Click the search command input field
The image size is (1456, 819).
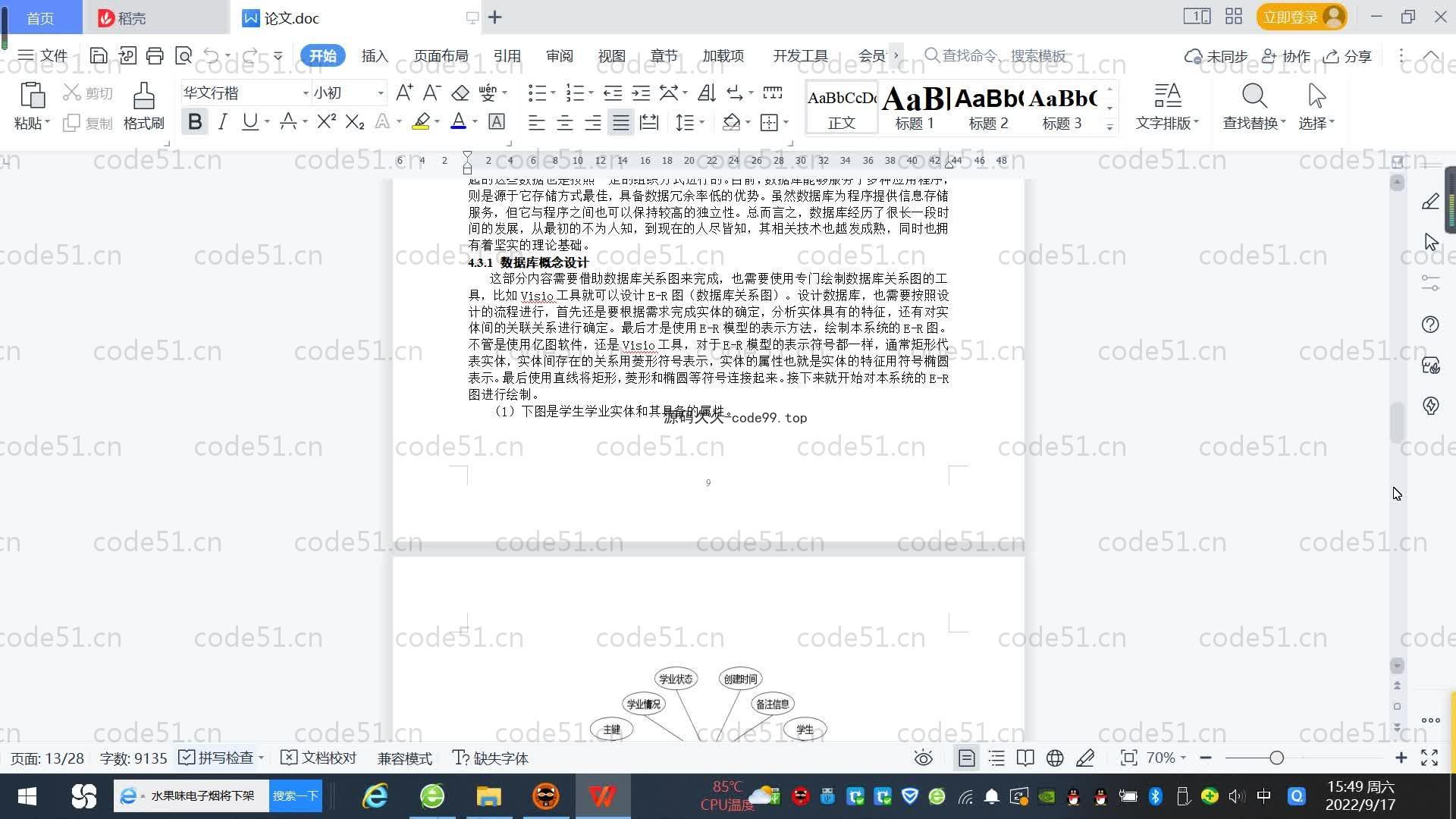pos(995,55)
